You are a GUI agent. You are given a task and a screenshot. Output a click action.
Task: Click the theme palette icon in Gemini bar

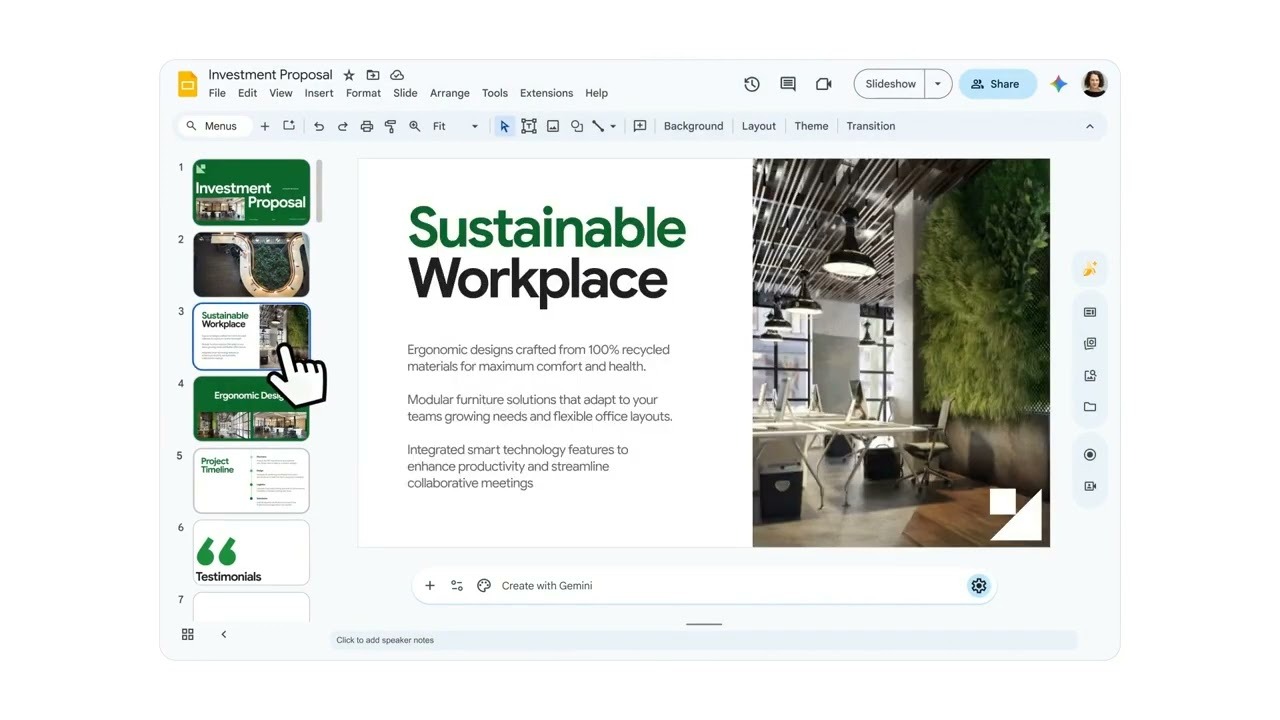[484, 586]
